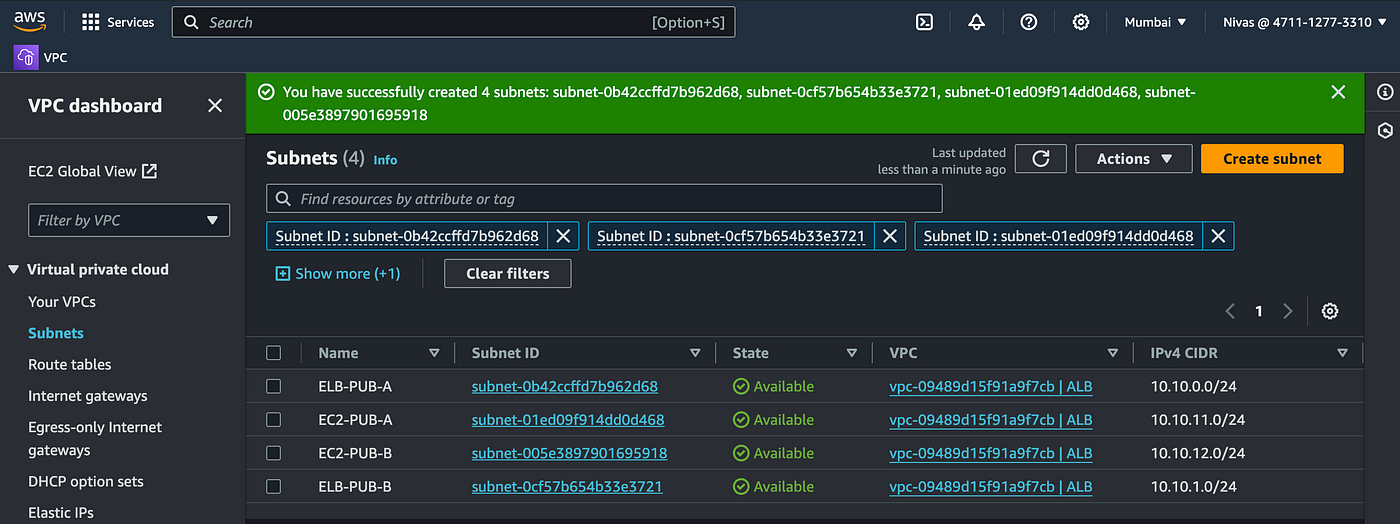This screenshot has height=524, width=1400.
Task: Select the 10.10.12.0/24 CIDR cell
Action: point(1197,453)
